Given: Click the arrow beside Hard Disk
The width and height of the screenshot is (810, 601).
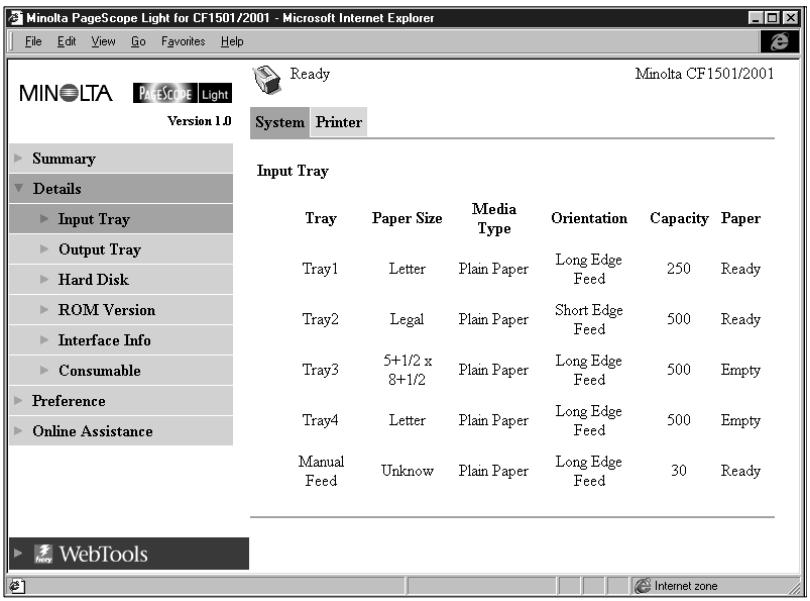Looking at the screenshot, I should 44,280.
